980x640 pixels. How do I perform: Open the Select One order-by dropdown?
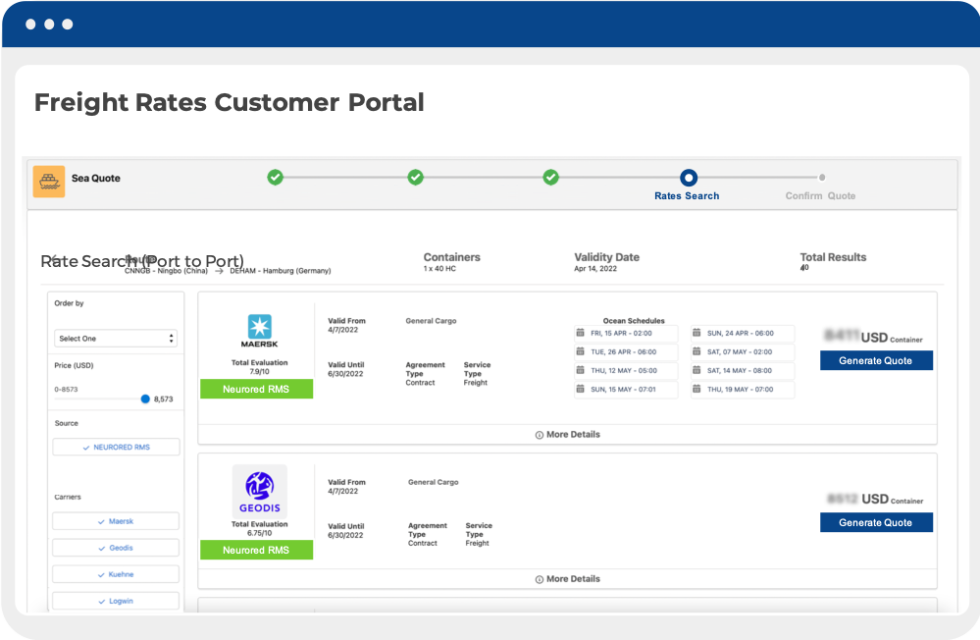116,338
